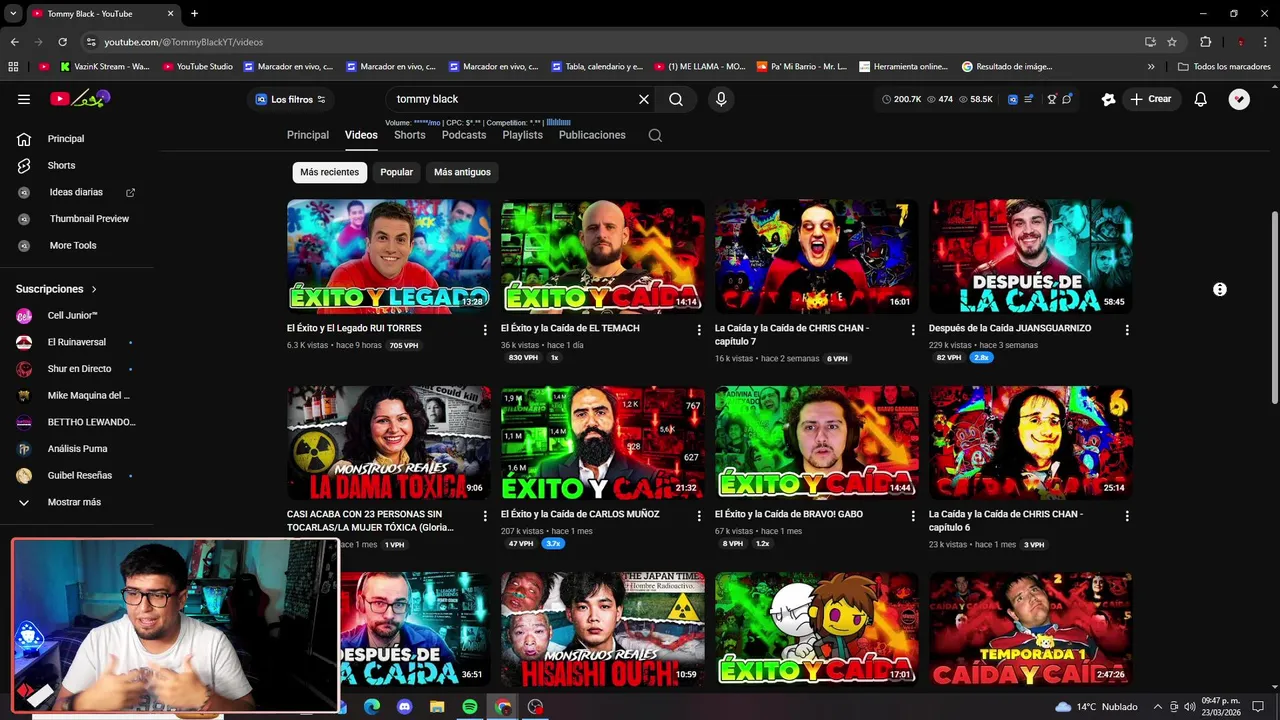Click the address bar URL
The width and height of the screenshot is (1280, 720).
tap(184, 42)
